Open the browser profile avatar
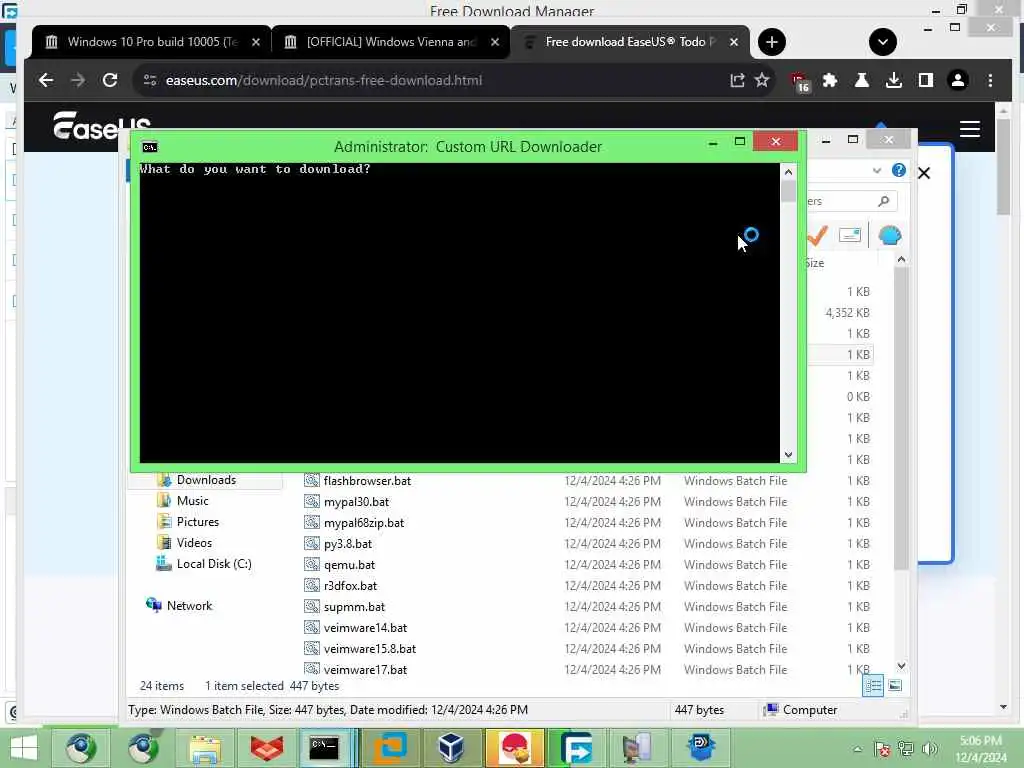1024x768 pixels. 957,80
